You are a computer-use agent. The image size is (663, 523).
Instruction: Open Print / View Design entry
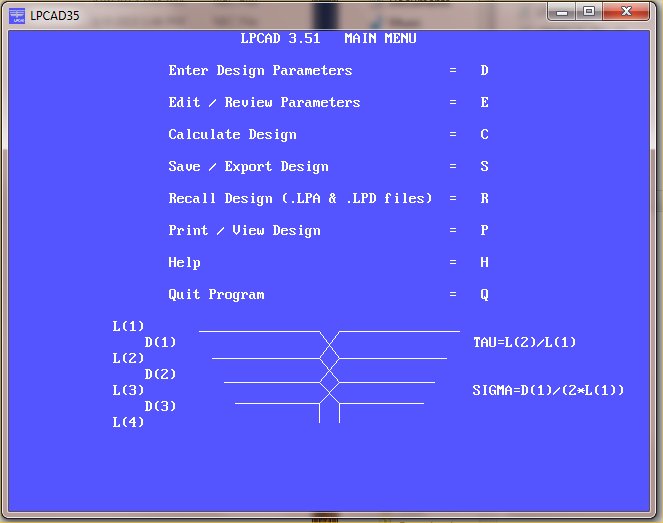[244, 231]
